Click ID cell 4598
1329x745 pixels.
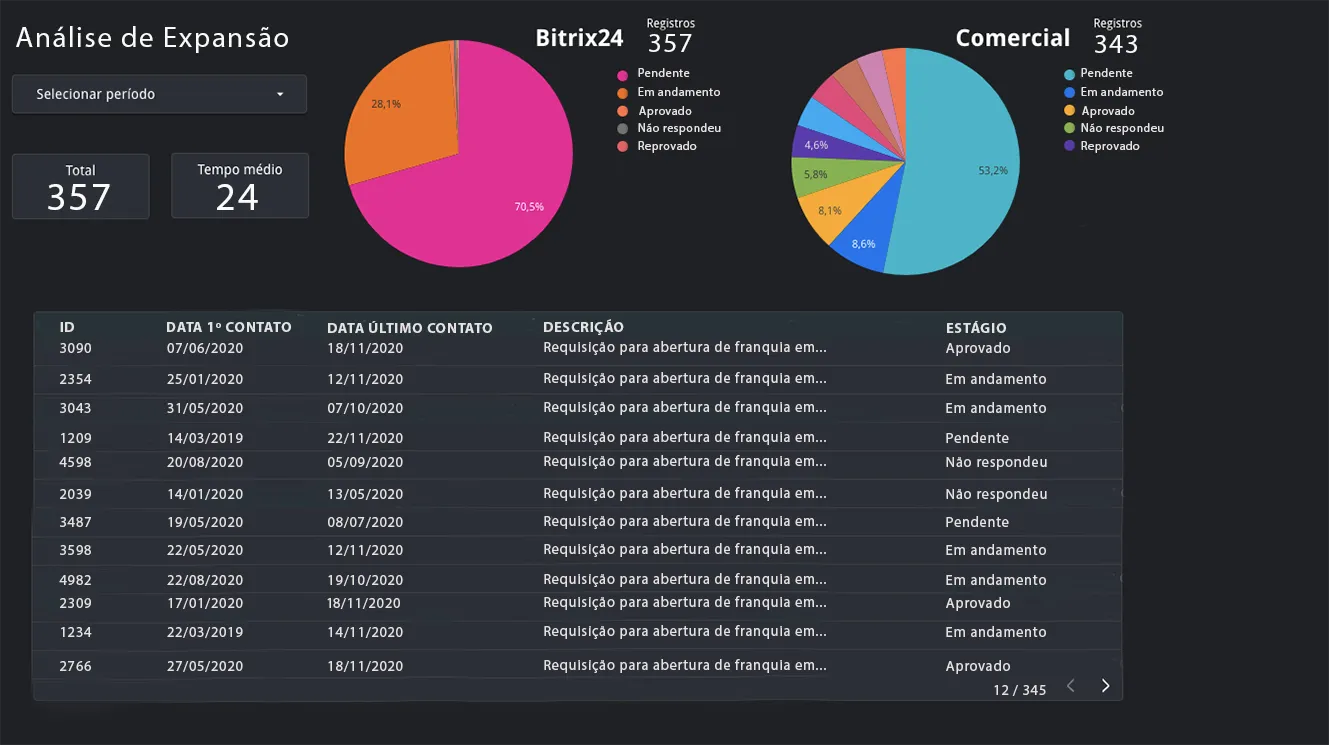tap(75, 462)
